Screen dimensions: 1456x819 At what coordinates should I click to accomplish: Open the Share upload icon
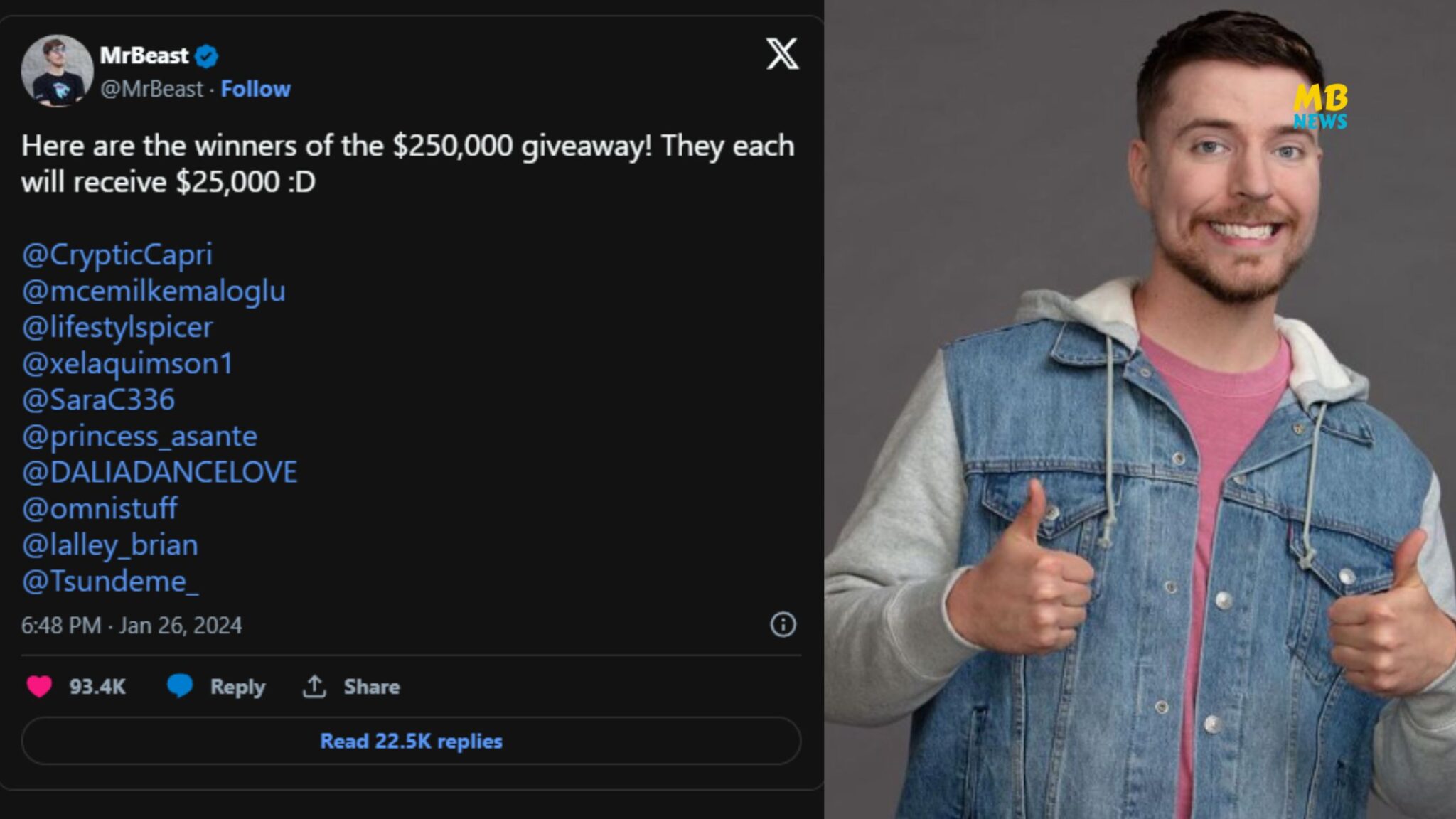tap(315, 686)
